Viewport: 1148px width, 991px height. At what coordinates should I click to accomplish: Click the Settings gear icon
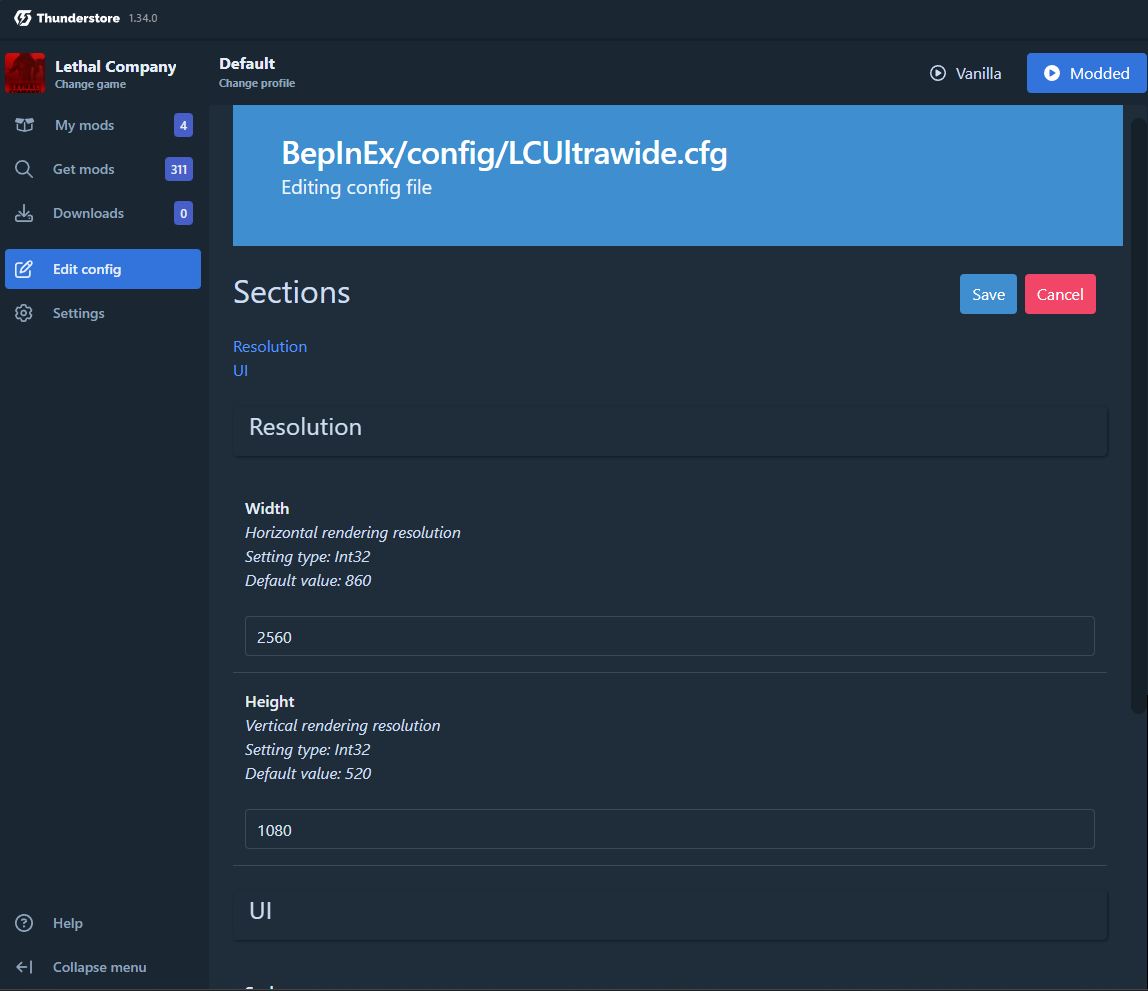(x=24, y=313)
